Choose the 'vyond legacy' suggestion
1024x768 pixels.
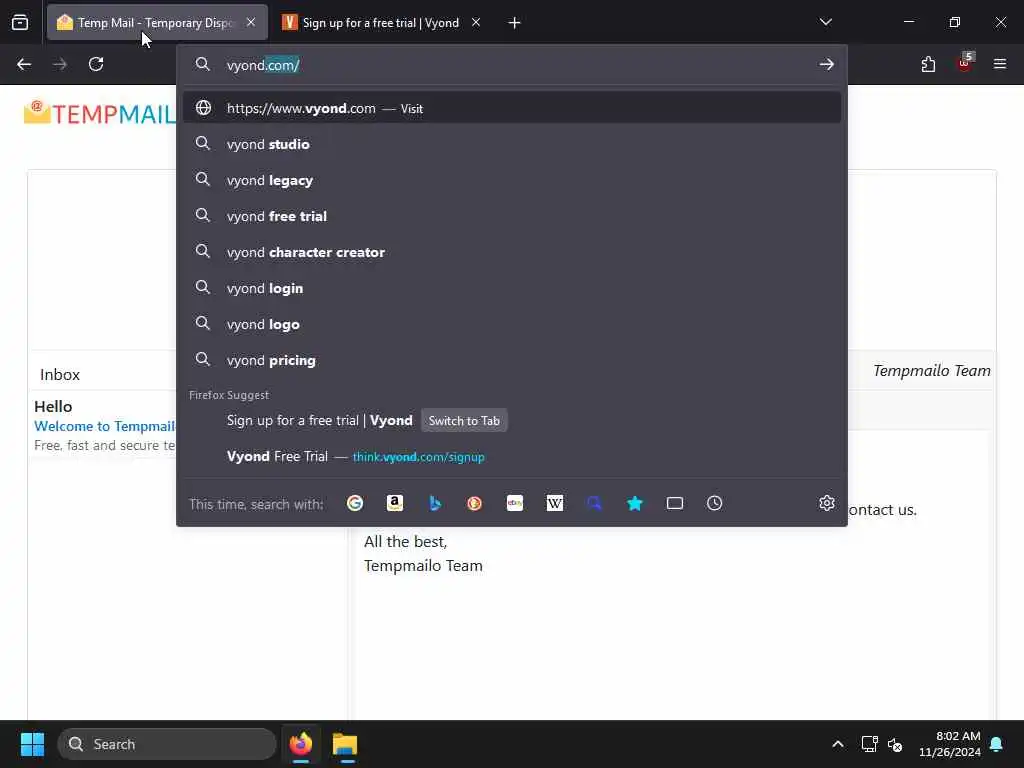[512, 180]
